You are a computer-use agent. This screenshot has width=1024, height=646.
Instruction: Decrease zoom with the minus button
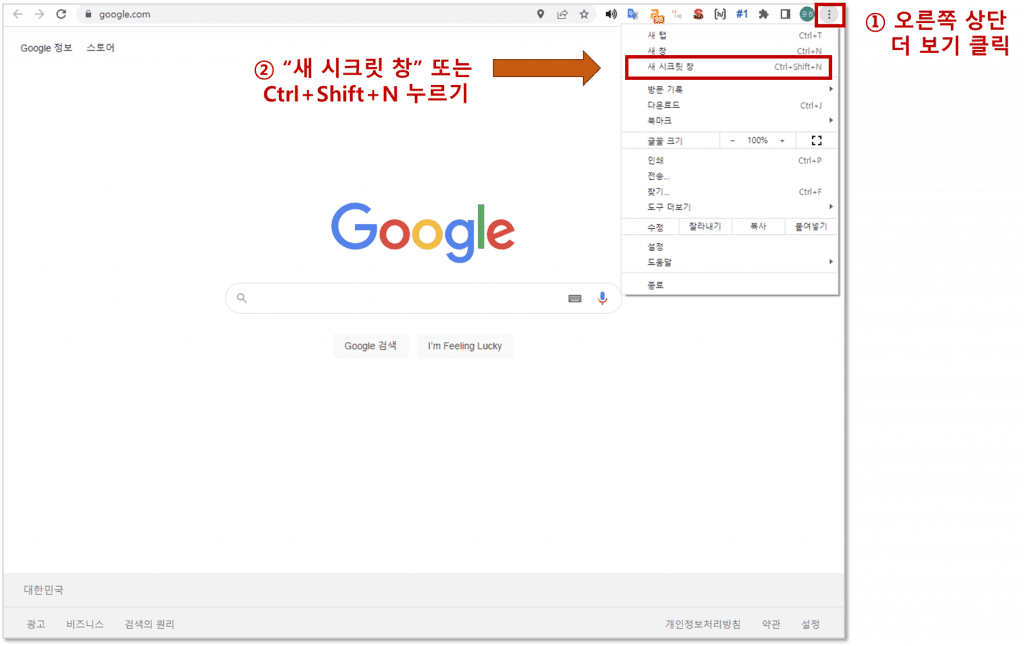tap(732, 140)
